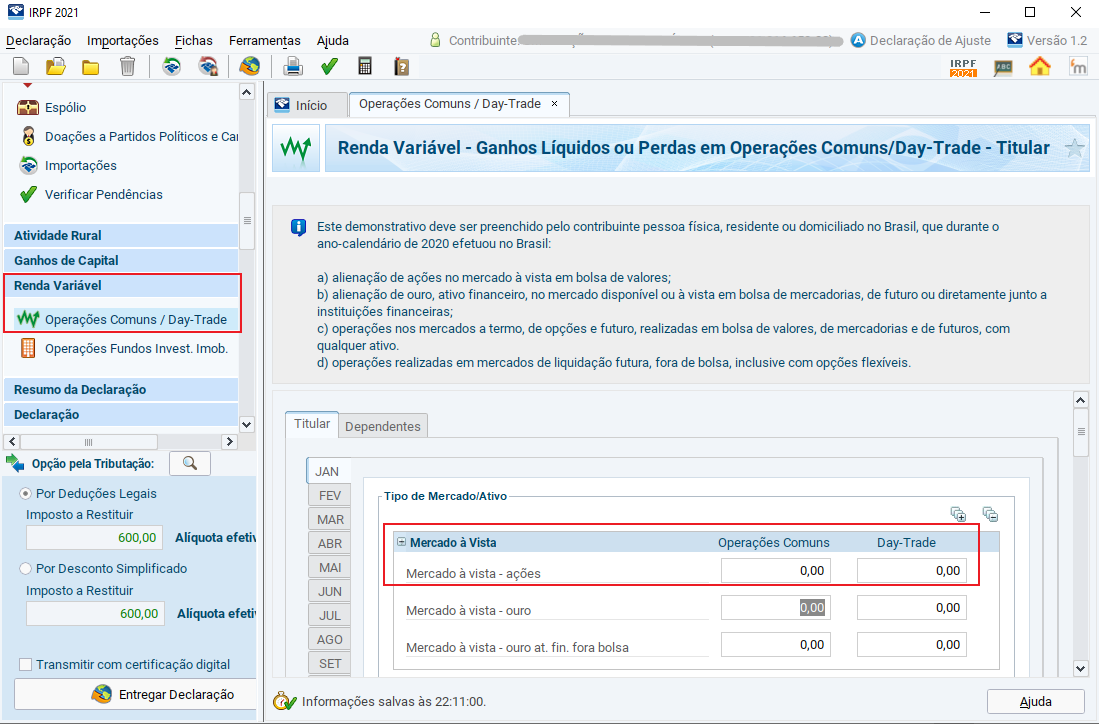Collapse the Mercado à Vista section
The height and width of the screenshot is (724, 1099).
[401, 542]
